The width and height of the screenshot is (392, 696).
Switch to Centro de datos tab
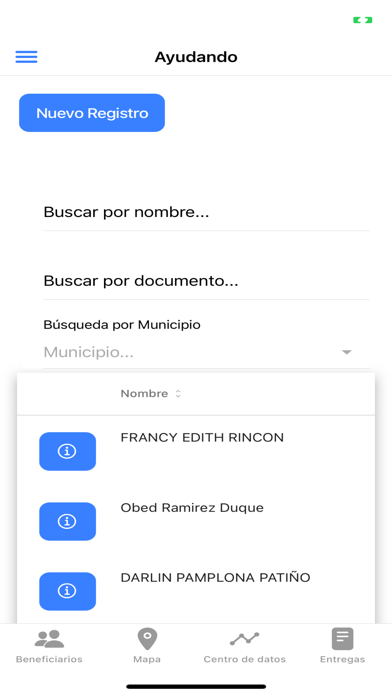(x=245, y=646)
